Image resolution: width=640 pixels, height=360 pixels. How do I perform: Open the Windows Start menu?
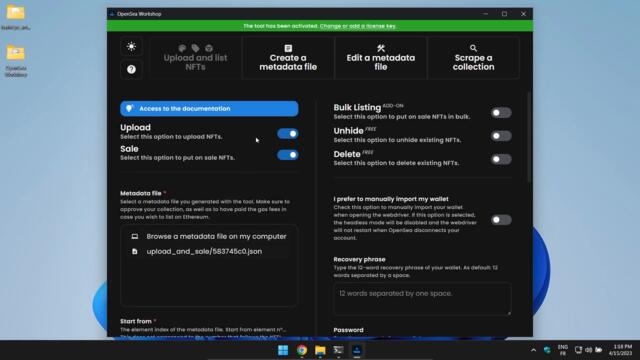point(283,350)
